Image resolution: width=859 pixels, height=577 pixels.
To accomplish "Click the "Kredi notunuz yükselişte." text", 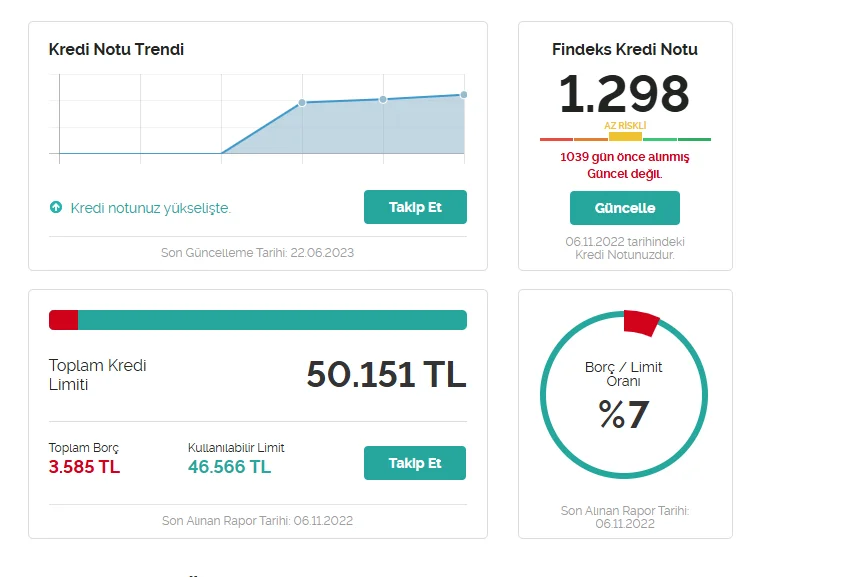I will pyautogui.click(x=150, y=208).
